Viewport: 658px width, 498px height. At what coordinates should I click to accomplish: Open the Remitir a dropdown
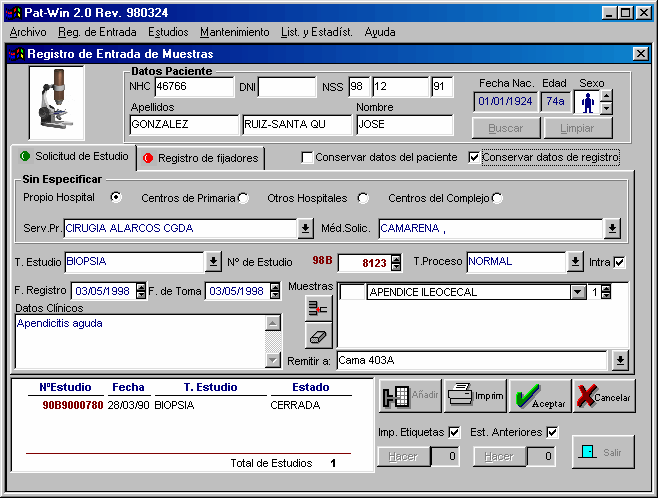620,360
